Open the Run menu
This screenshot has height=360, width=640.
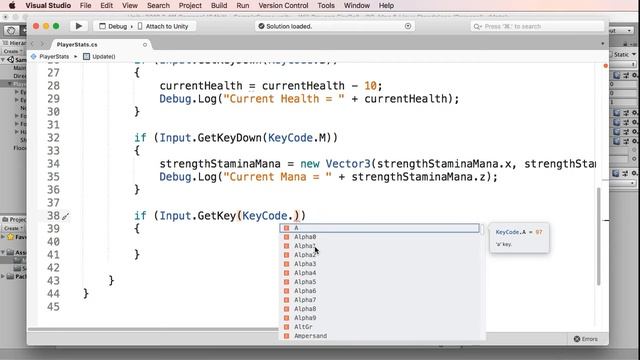pyautogui.click(x=243, y=5)
